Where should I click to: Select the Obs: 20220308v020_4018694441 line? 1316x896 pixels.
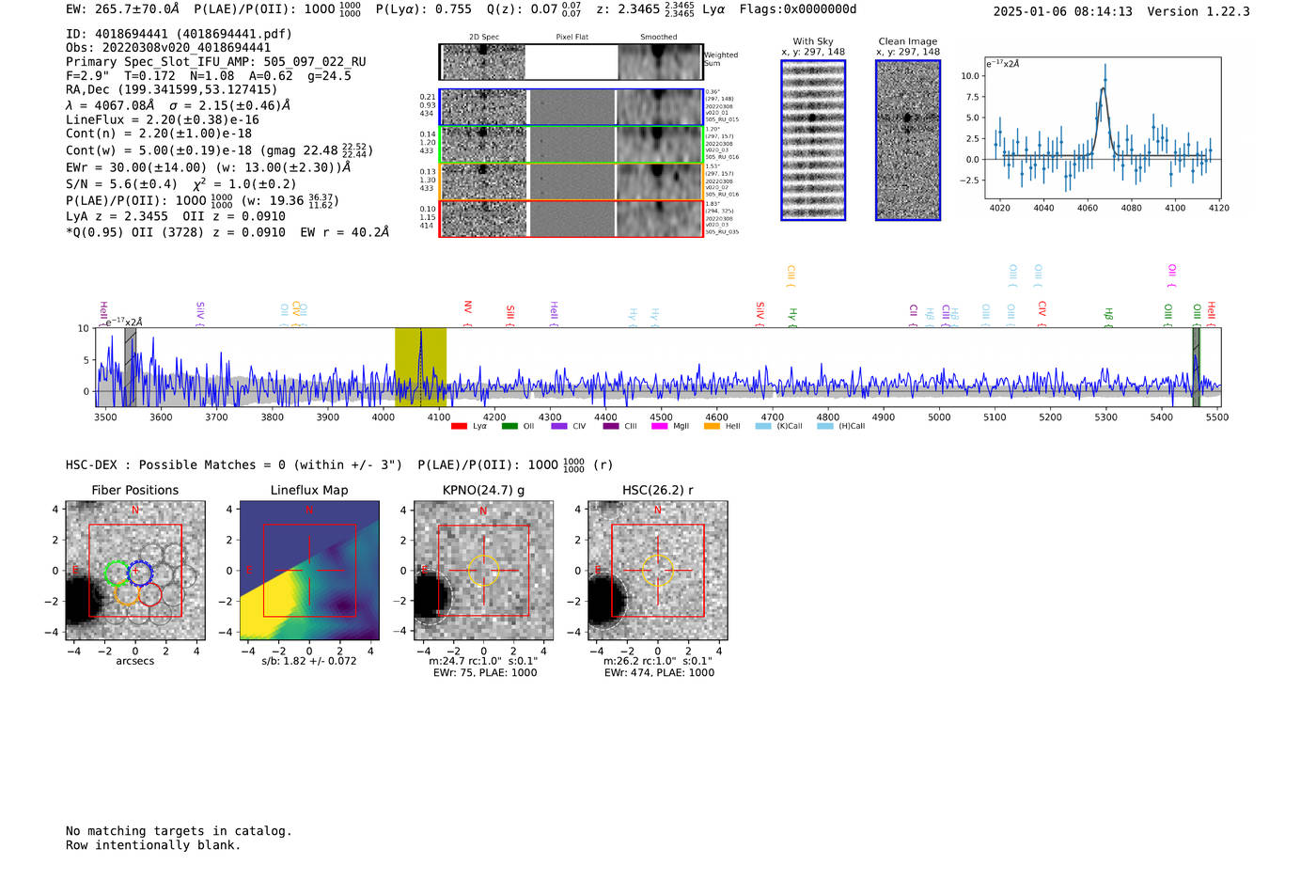click(x=168, y=48)
